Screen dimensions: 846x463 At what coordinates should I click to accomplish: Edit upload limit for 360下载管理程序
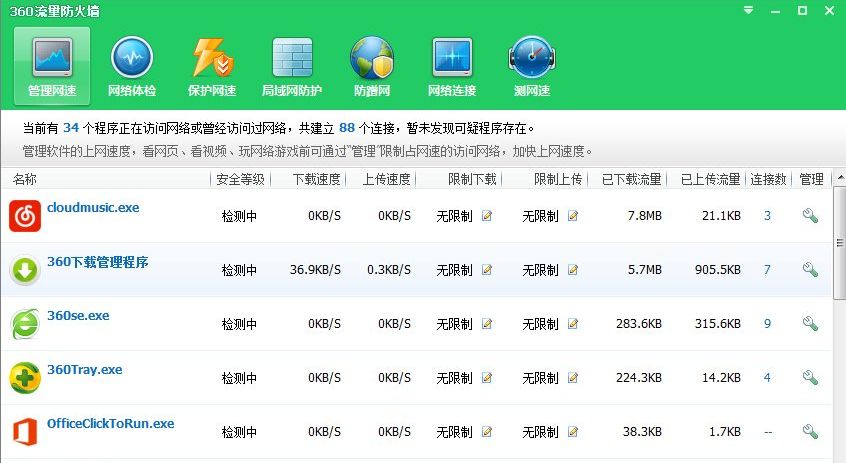[573, 270]
